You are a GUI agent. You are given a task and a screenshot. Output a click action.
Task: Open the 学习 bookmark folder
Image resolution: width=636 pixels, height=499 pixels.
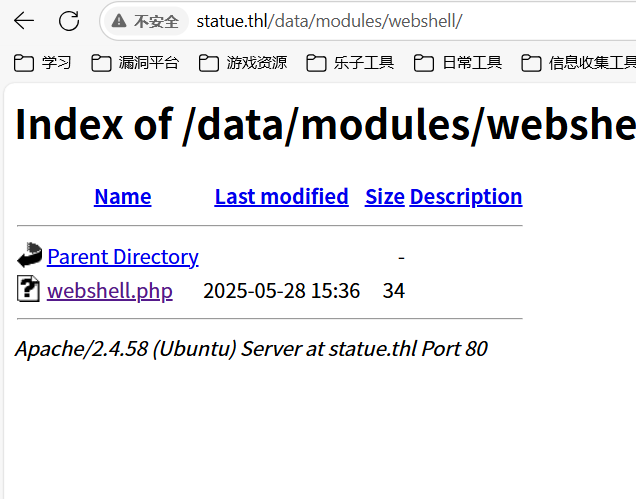pyautogui.click(x=43, y=63)
